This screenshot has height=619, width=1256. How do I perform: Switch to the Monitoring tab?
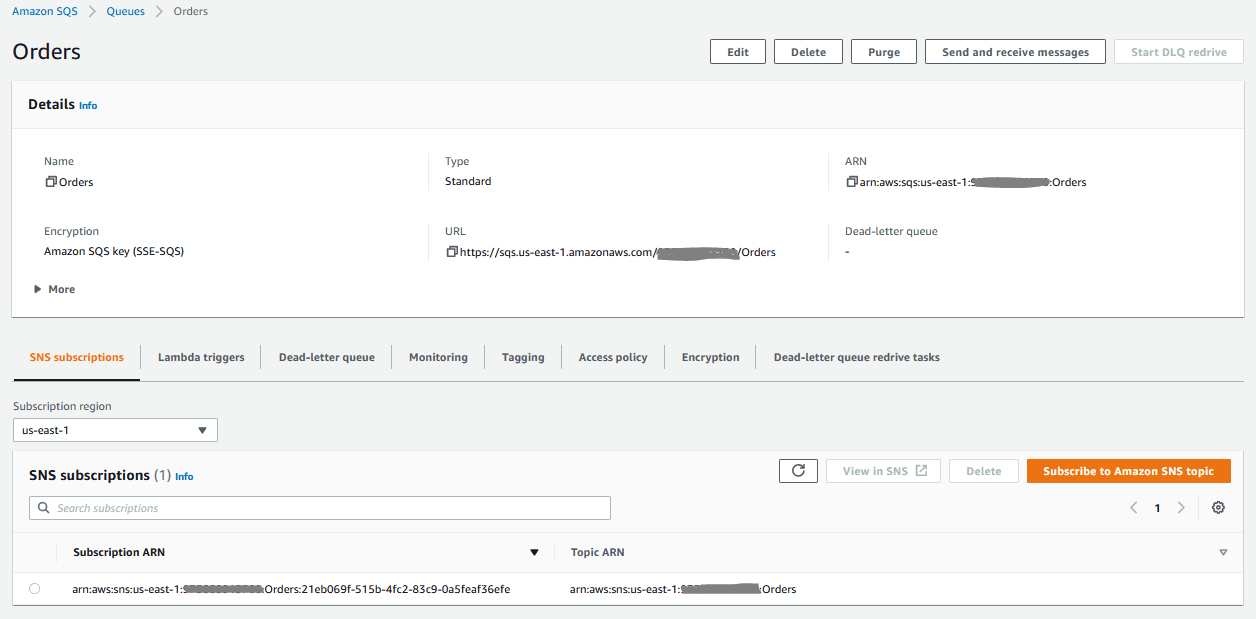(x=438, y=357)
